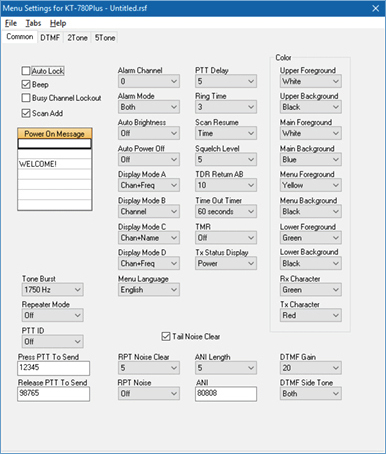The width and height of the screenshot is (386, 454).
Task: Open Lower Background color dropdown
Action: click(311, 263)
